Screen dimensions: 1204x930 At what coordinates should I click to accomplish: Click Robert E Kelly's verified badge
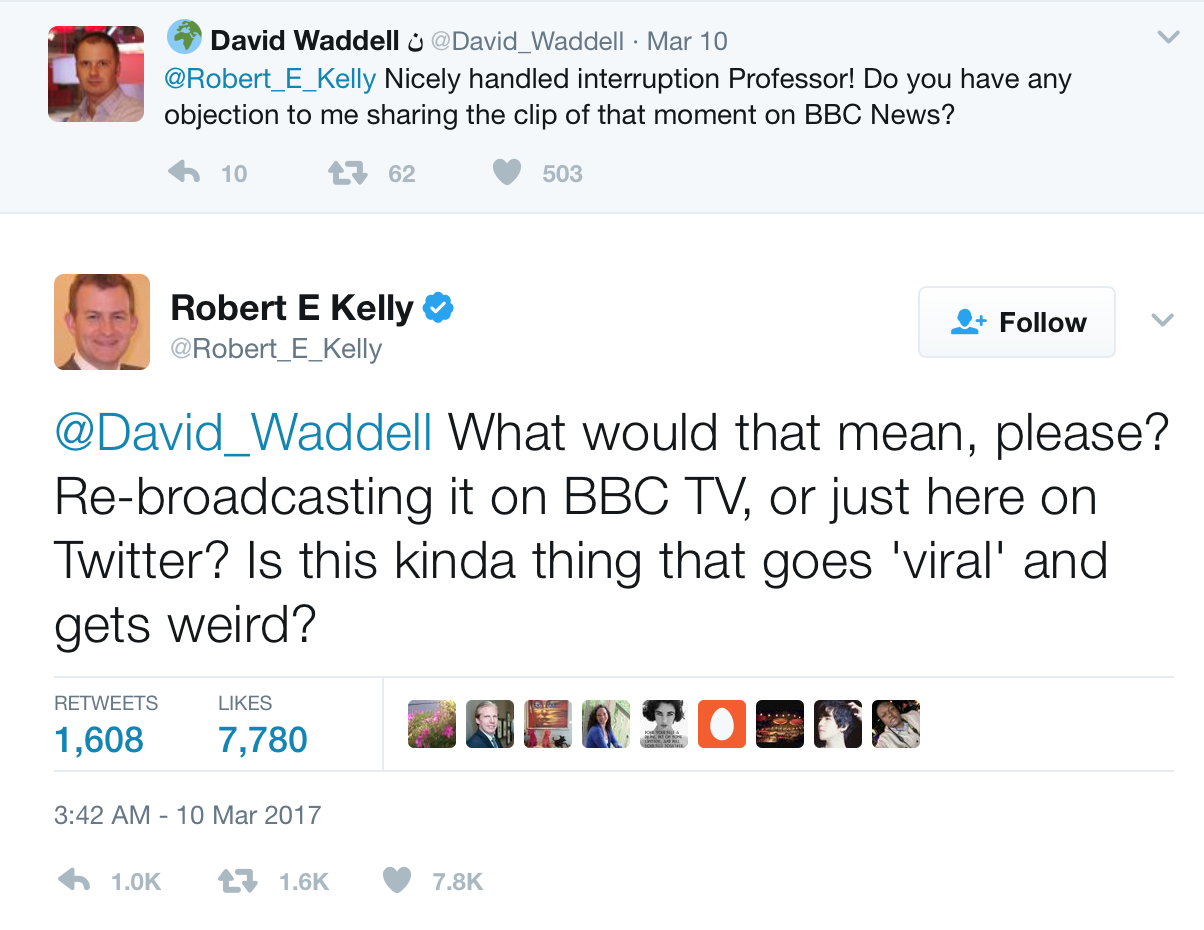(438, 308)
